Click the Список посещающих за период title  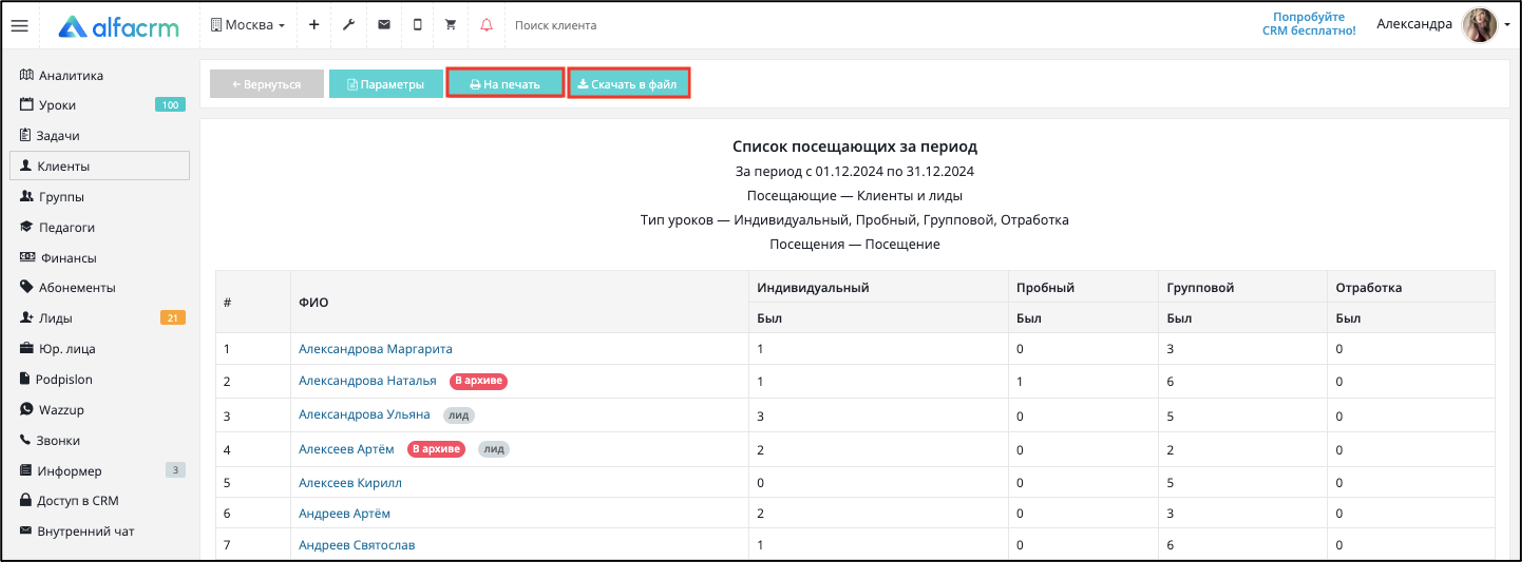[855, 146]
